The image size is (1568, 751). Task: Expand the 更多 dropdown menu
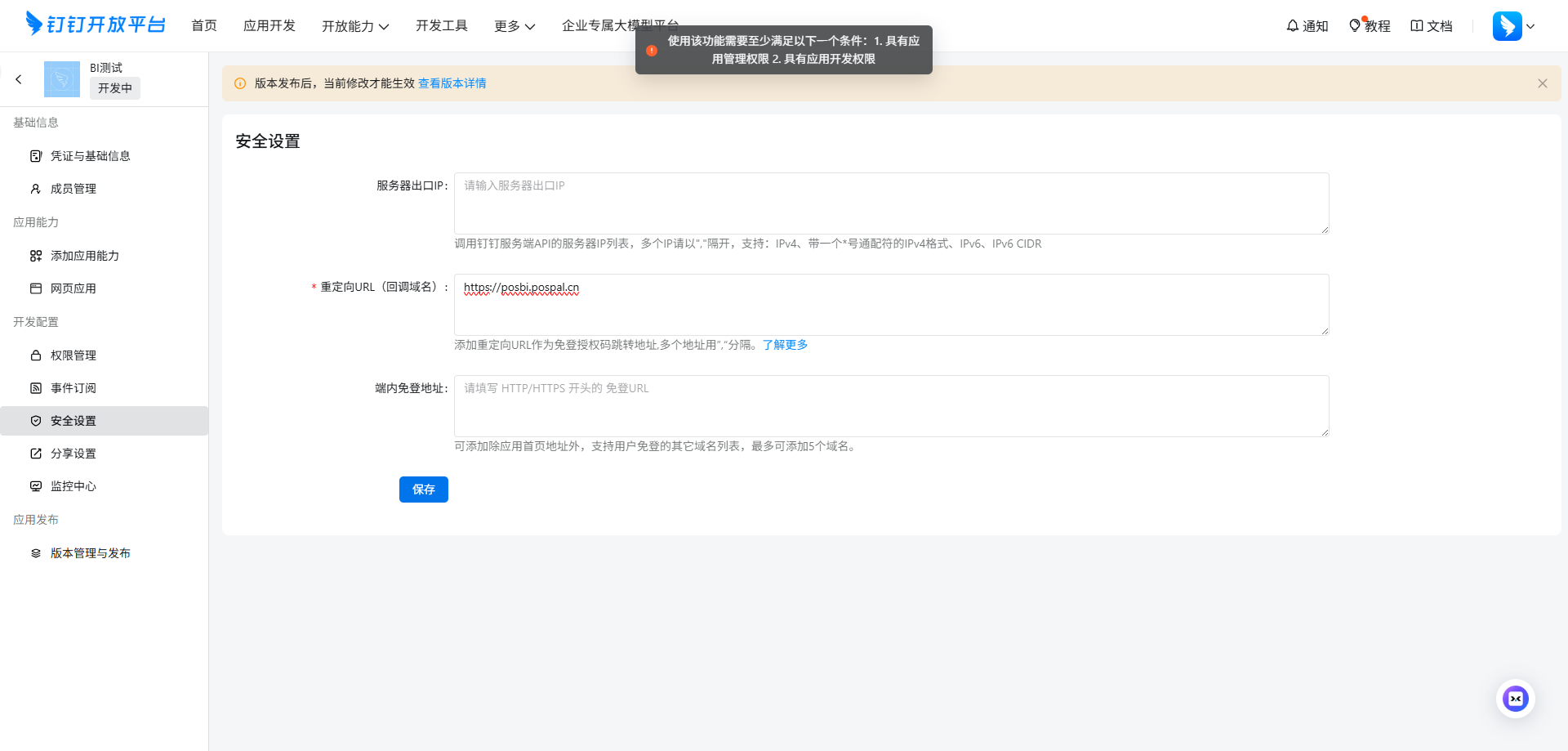pyautogui.click(x=514, y=25)
